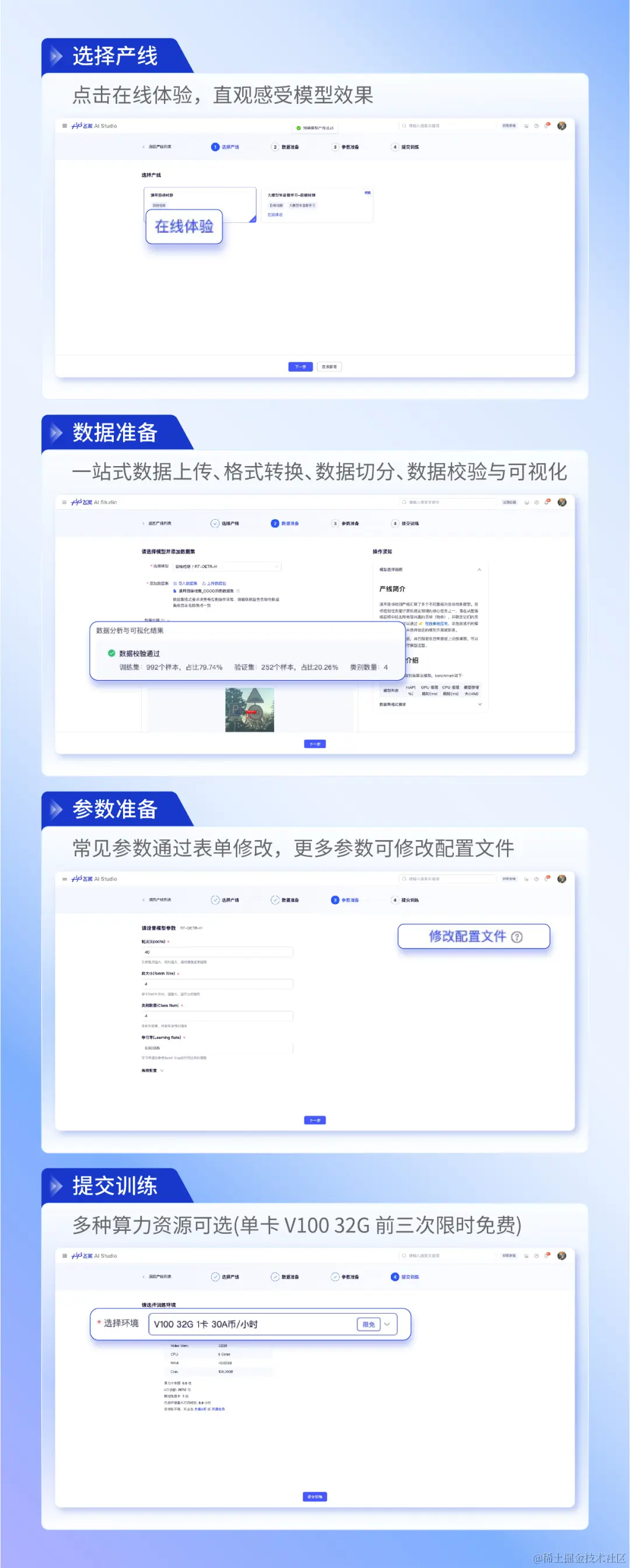630x1568 pixels.
Task: Open notification bell in 数据准备 screenshot
Action: coord(547,503)
